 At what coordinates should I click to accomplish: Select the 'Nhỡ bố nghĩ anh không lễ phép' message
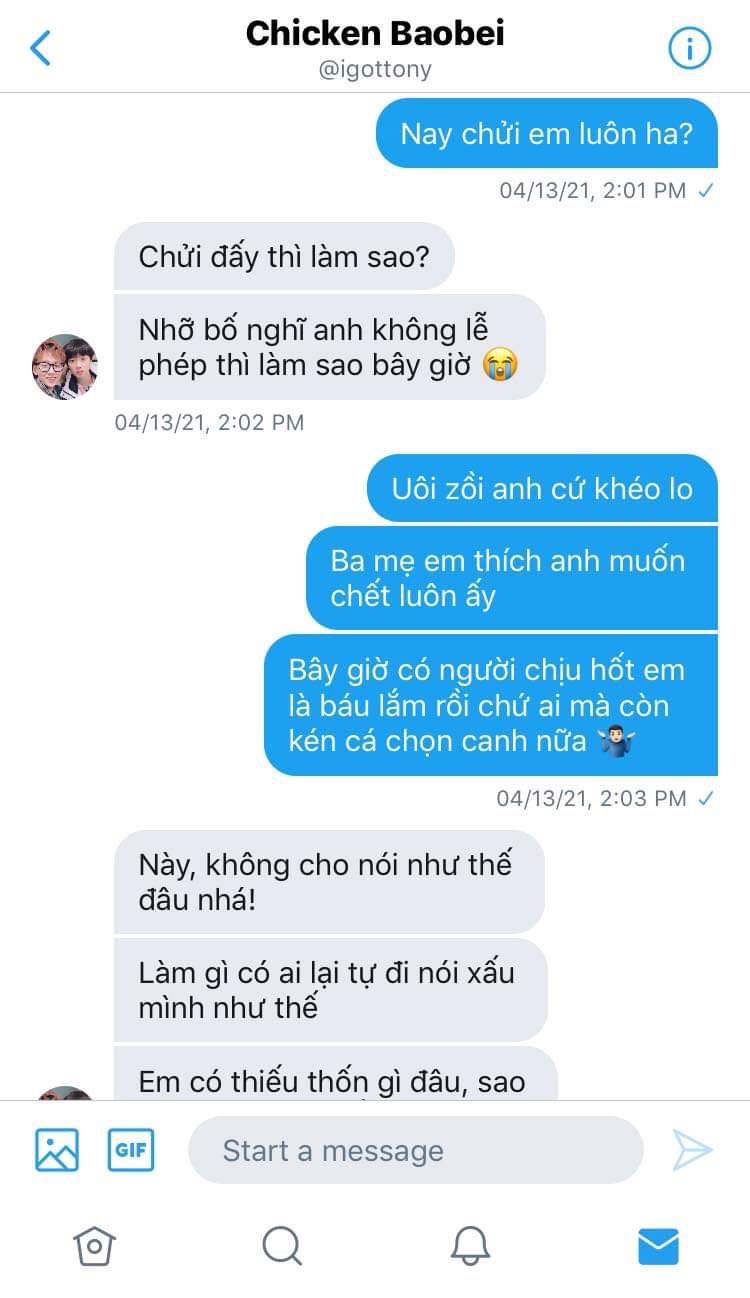[x=330, y=346]
